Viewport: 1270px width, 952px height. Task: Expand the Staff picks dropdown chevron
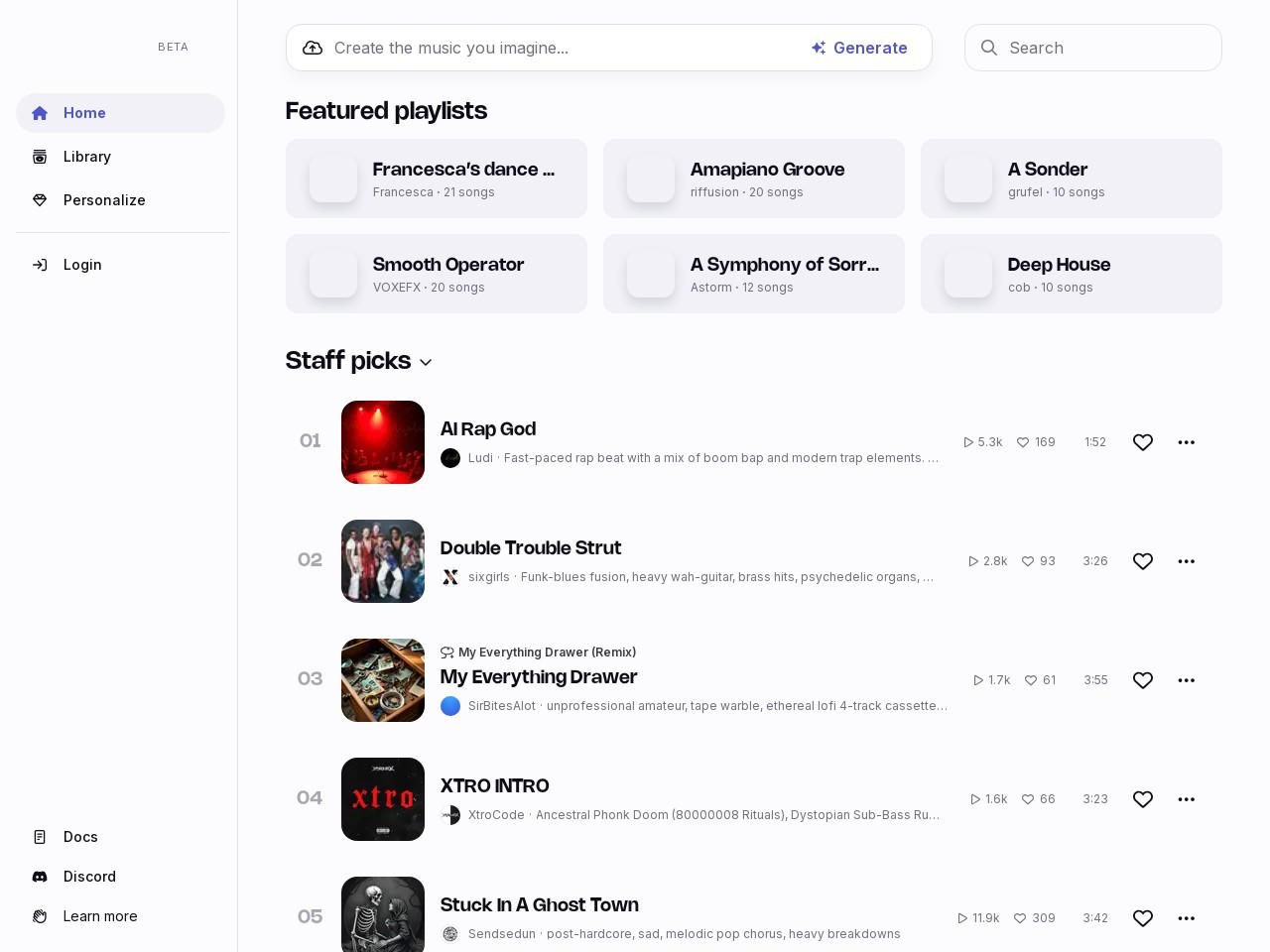pyautogui.click(x=426, y=362)
